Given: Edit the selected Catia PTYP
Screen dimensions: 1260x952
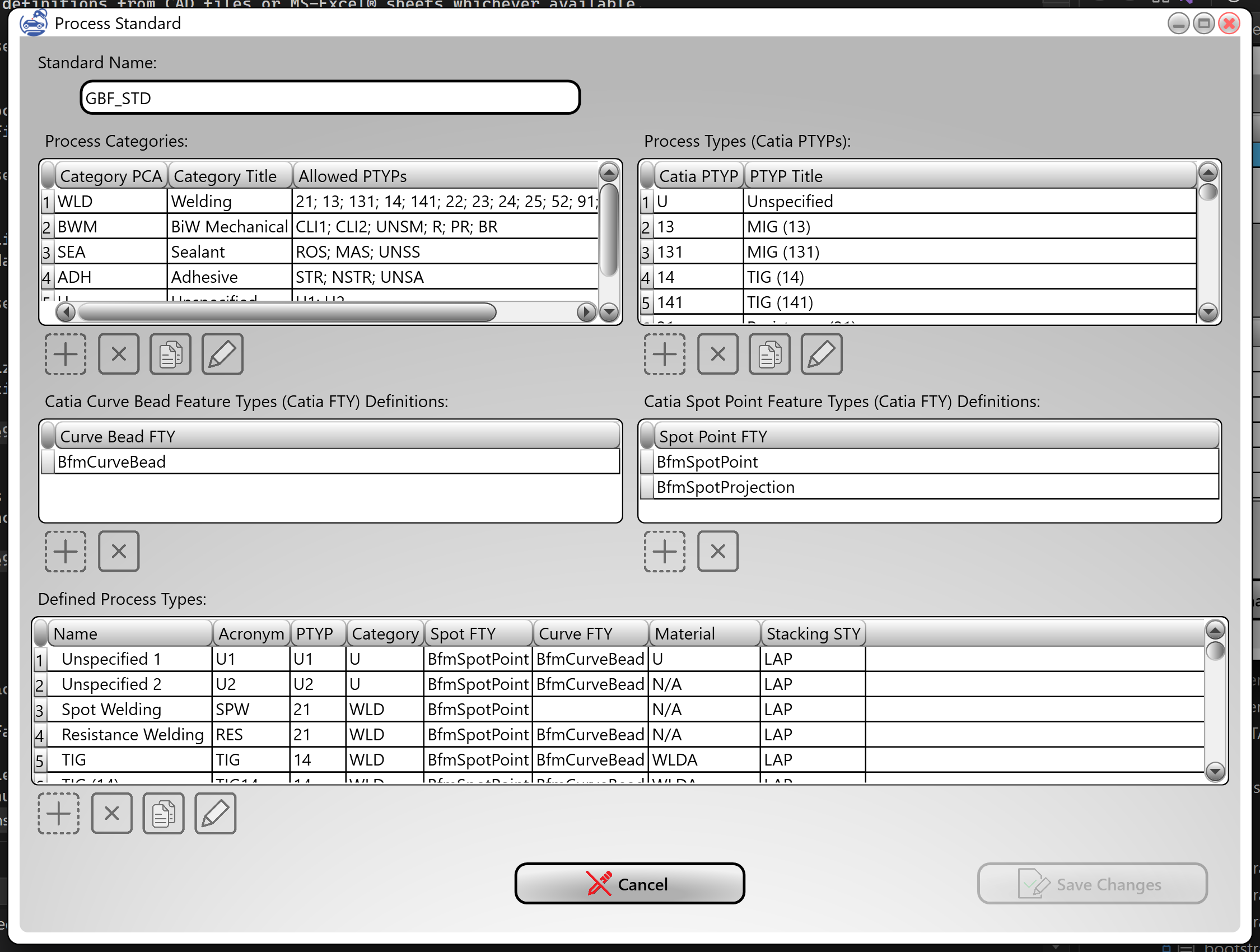Looking at the screenshot, I should tap(822, 354).
